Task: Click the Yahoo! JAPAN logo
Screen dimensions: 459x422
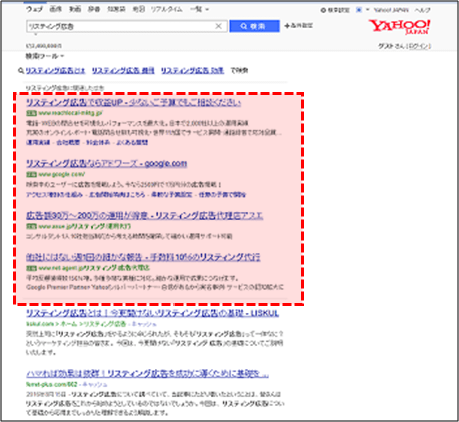Action: 399,27
